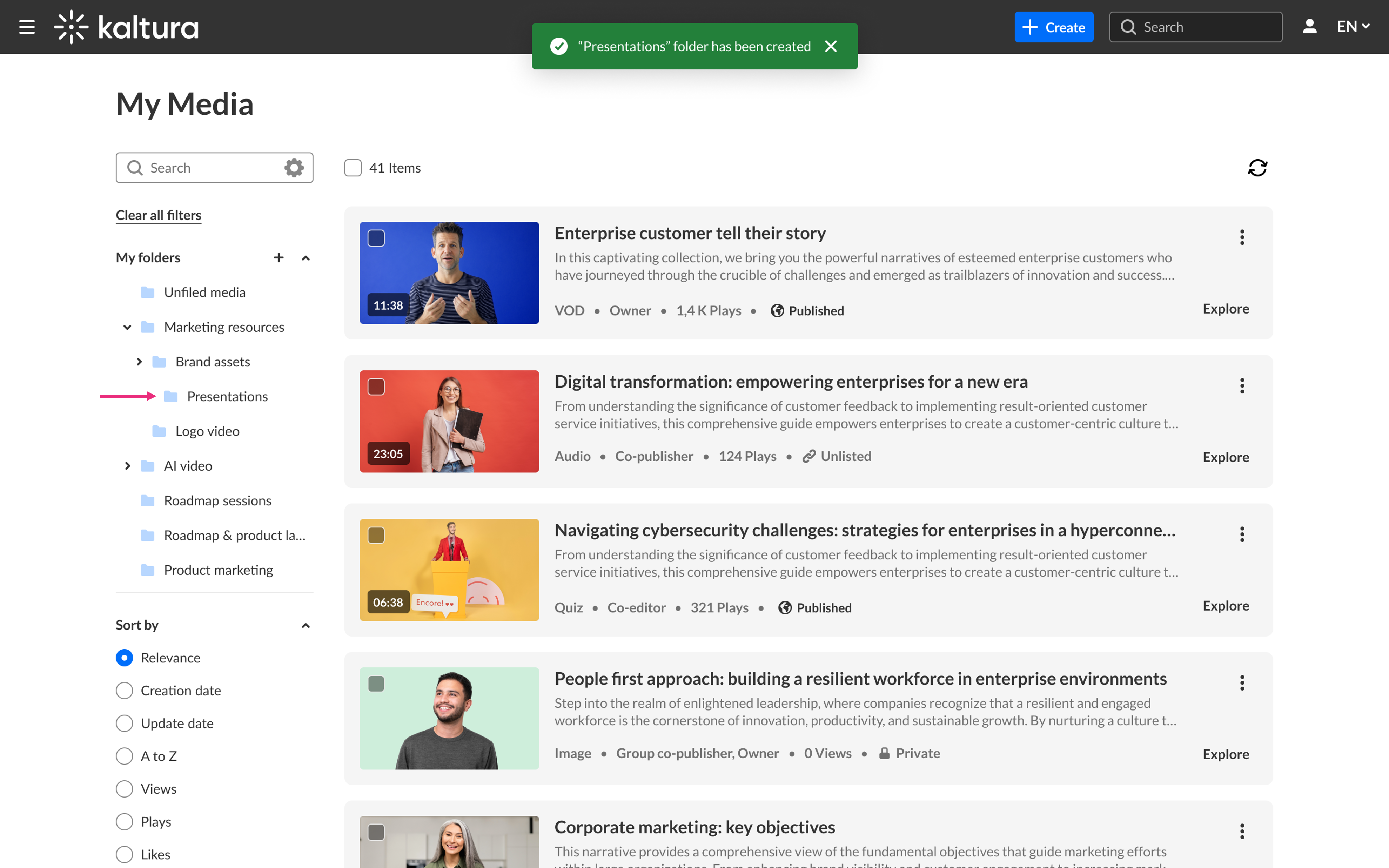Dismiss the folder created notification
The image size is (1389, 868).
coord(831,47)
